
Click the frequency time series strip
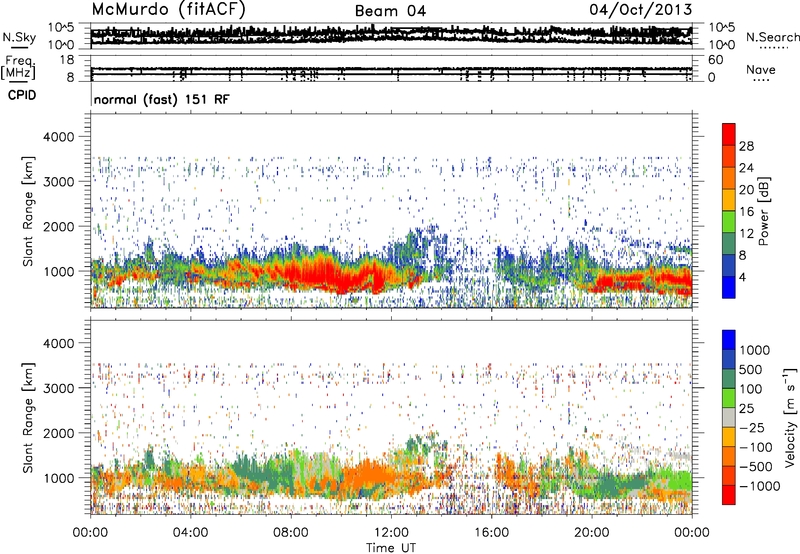click(391, 69)
